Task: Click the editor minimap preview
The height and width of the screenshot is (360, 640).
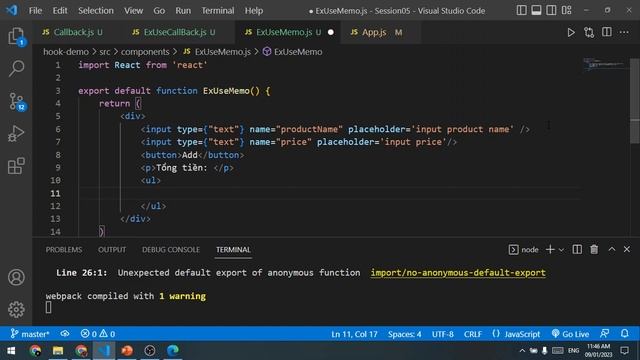Action: pos(606,64)
